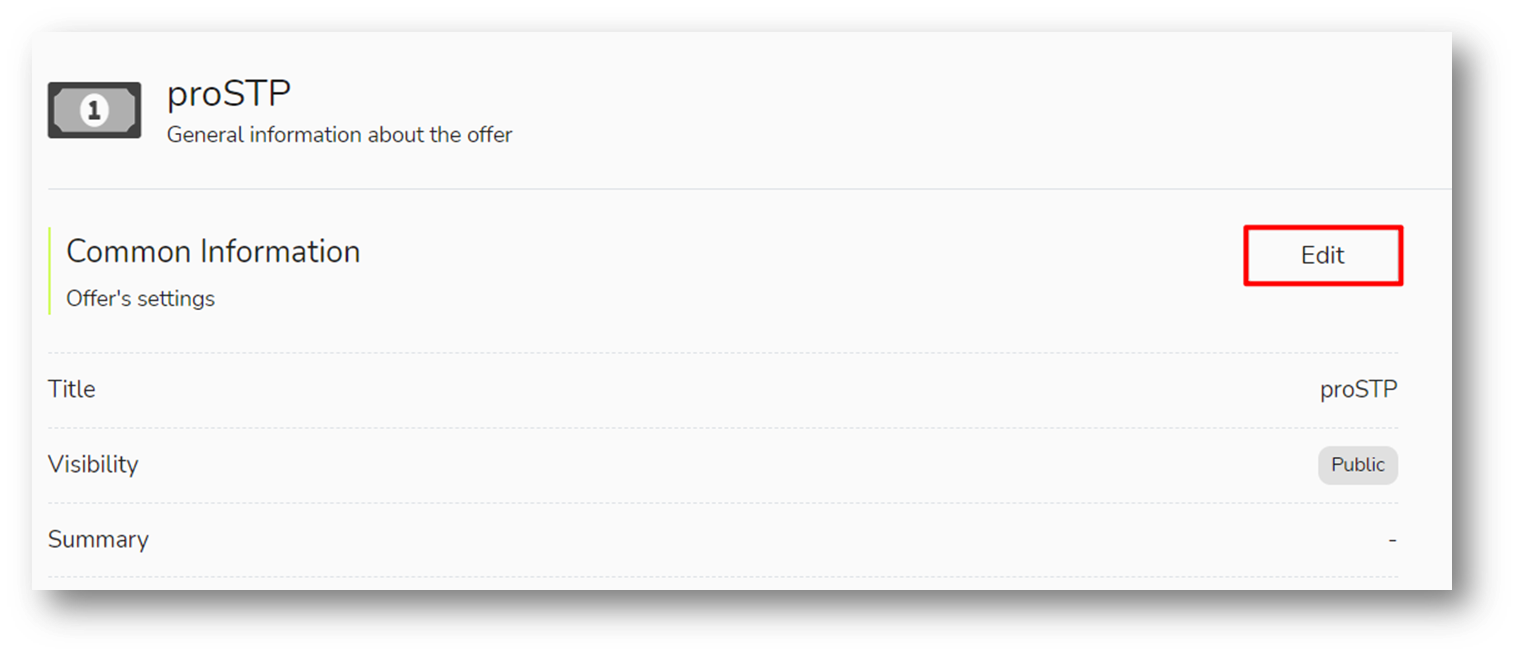Click the "Offer's settings" subtitle text
Screen dimensions: 1517x655
pyautogui.click(x=140, y=299)
